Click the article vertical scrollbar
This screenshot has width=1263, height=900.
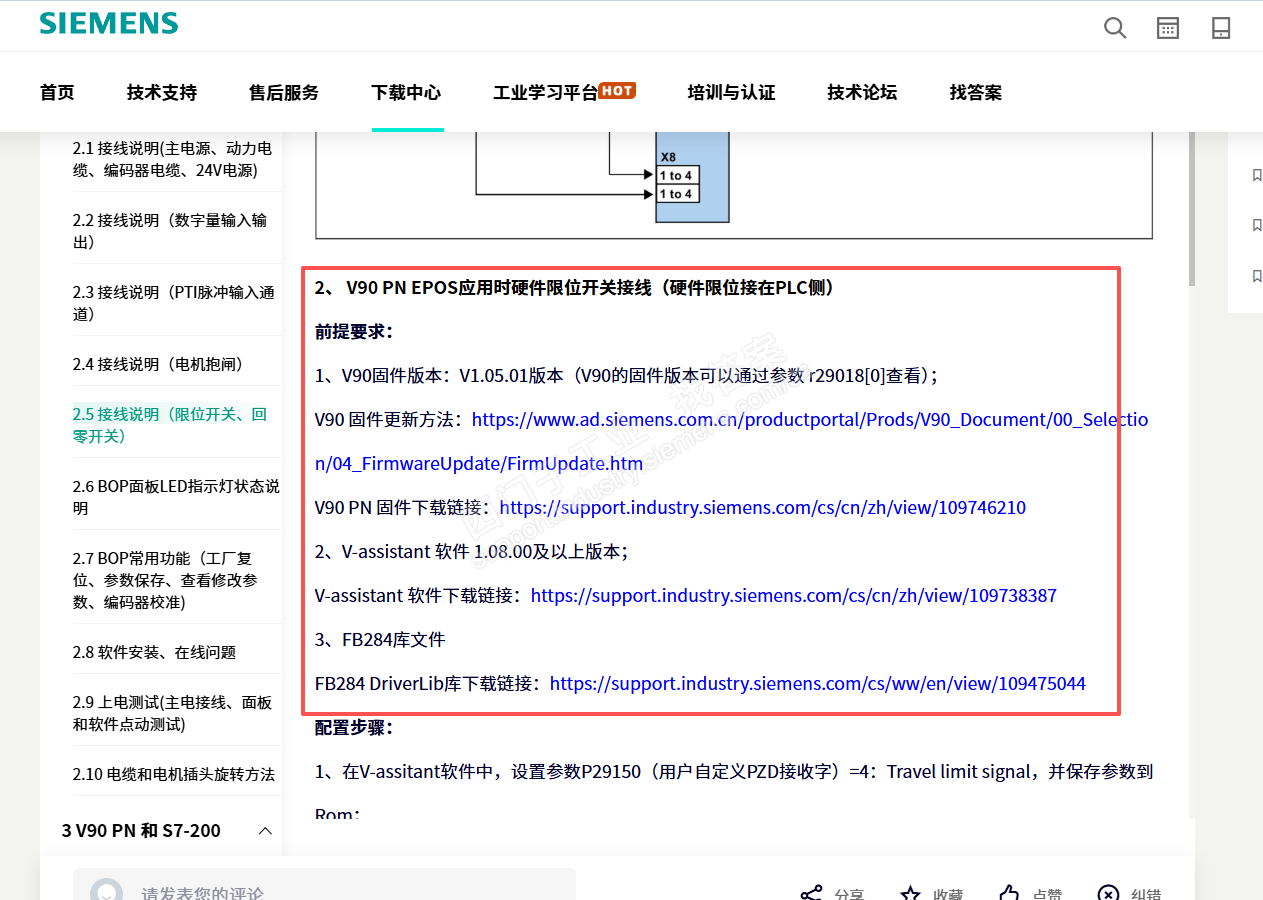pyautogui.click(x=1192, y=208)
